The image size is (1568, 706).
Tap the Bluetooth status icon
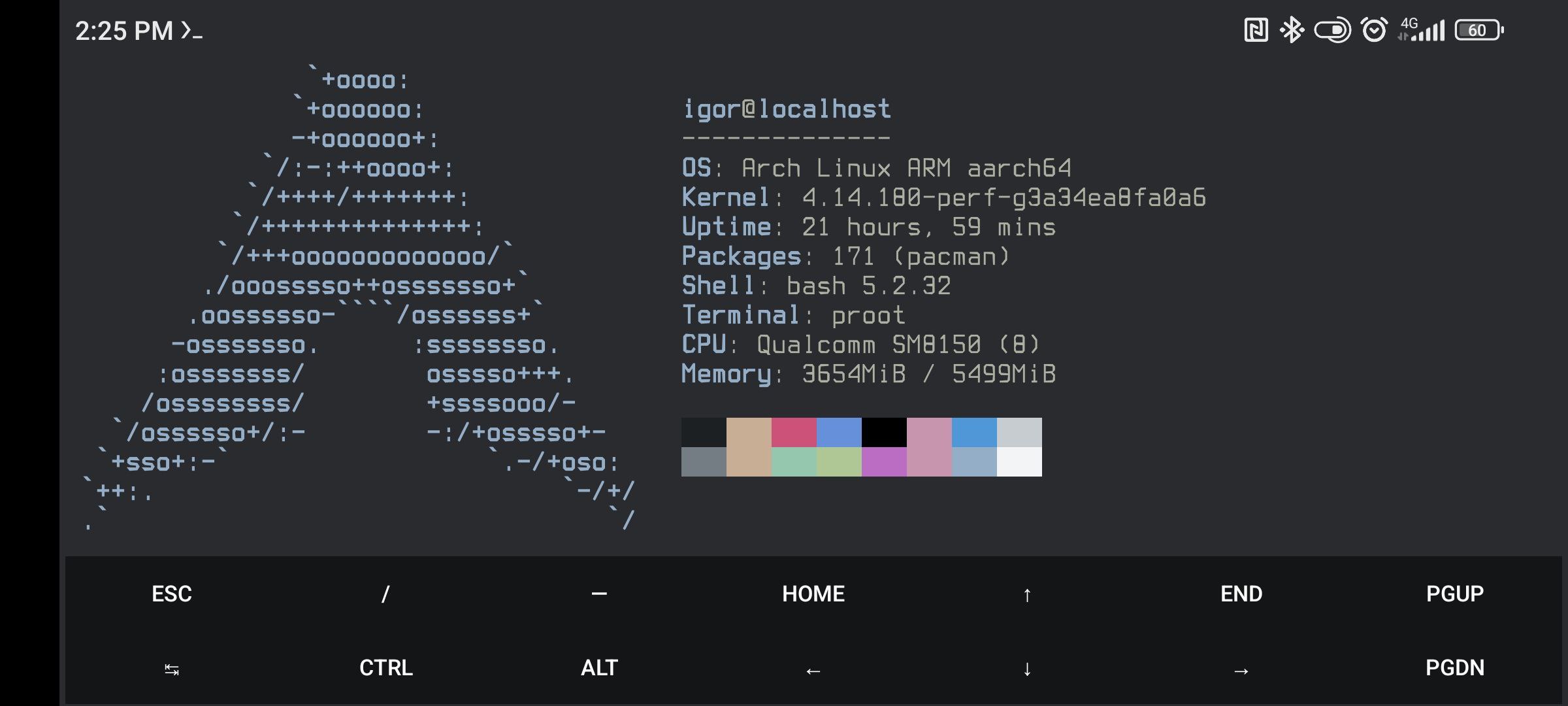click(x=1292, y=30)
